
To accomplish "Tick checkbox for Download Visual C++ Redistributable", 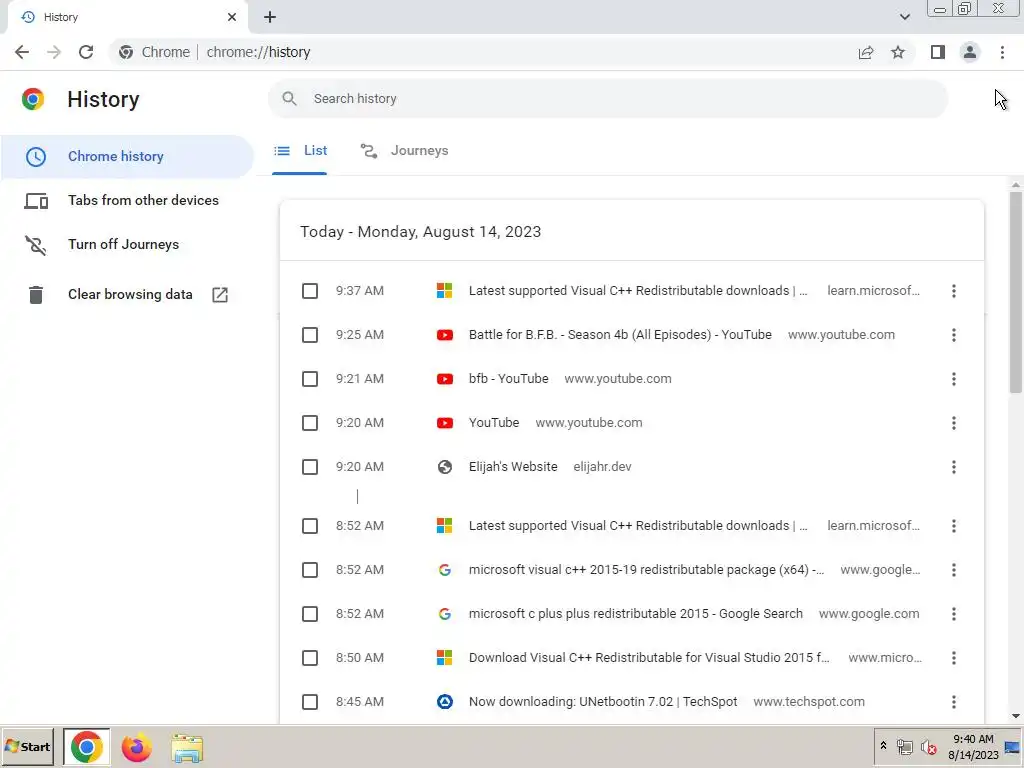I will [x=310, y=658].
